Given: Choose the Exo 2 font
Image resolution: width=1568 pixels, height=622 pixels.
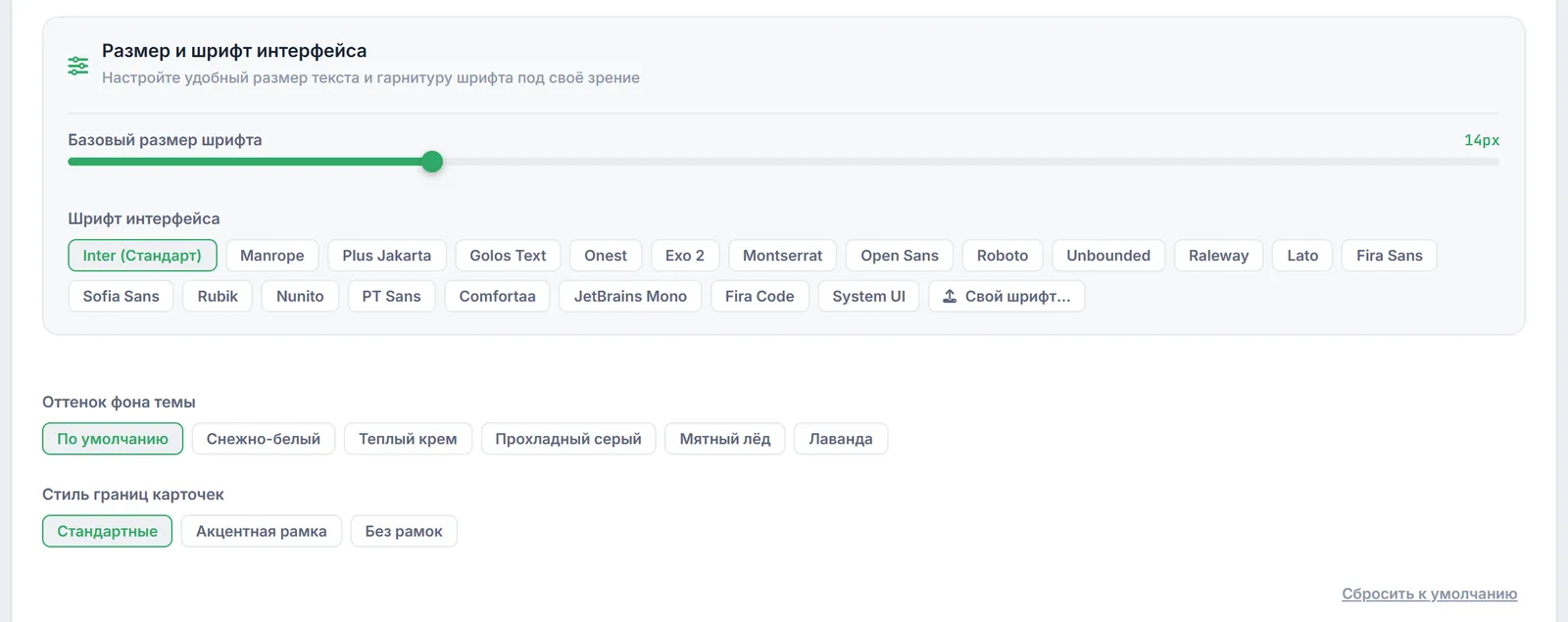Looking at the screenshot, I should pyautogui.click(x=685, y=256).
